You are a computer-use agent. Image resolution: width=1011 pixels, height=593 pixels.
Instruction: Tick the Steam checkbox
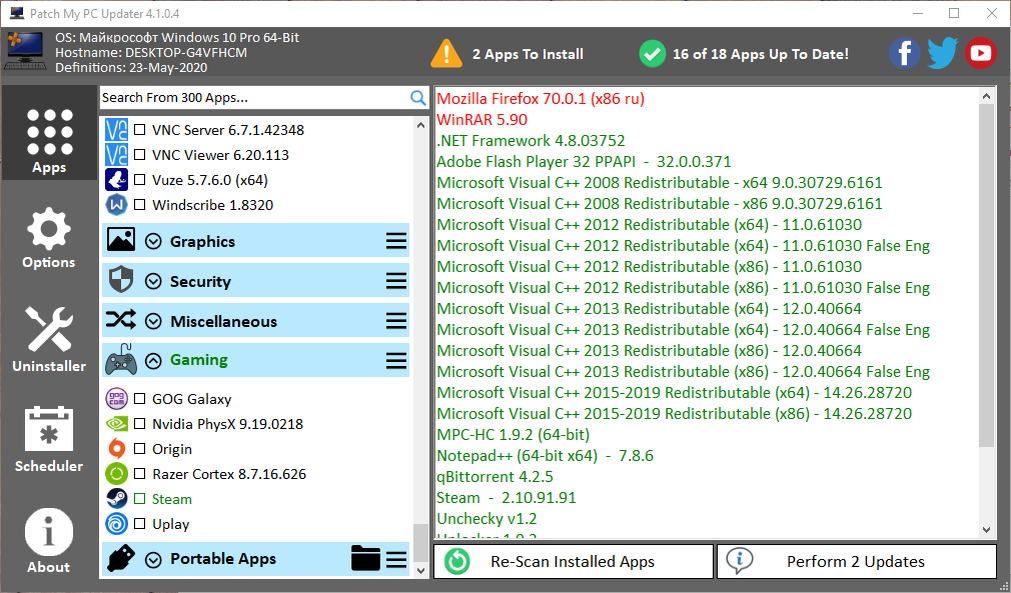pyautogui.click(x=139, y=499)
